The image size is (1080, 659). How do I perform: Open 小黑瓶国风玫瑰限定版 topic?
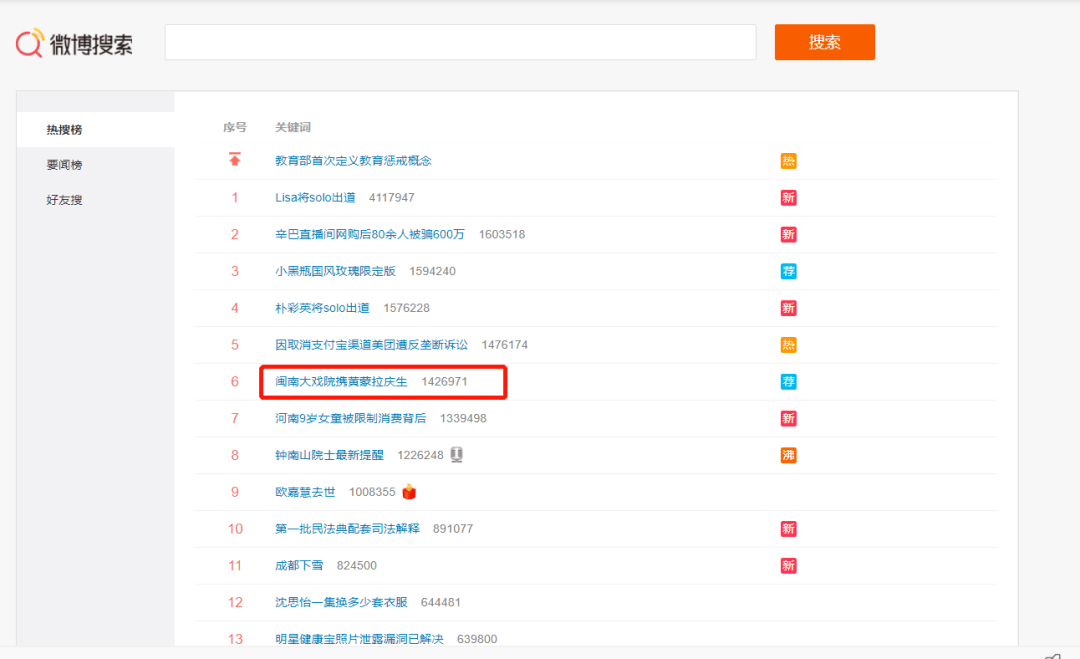335,271
